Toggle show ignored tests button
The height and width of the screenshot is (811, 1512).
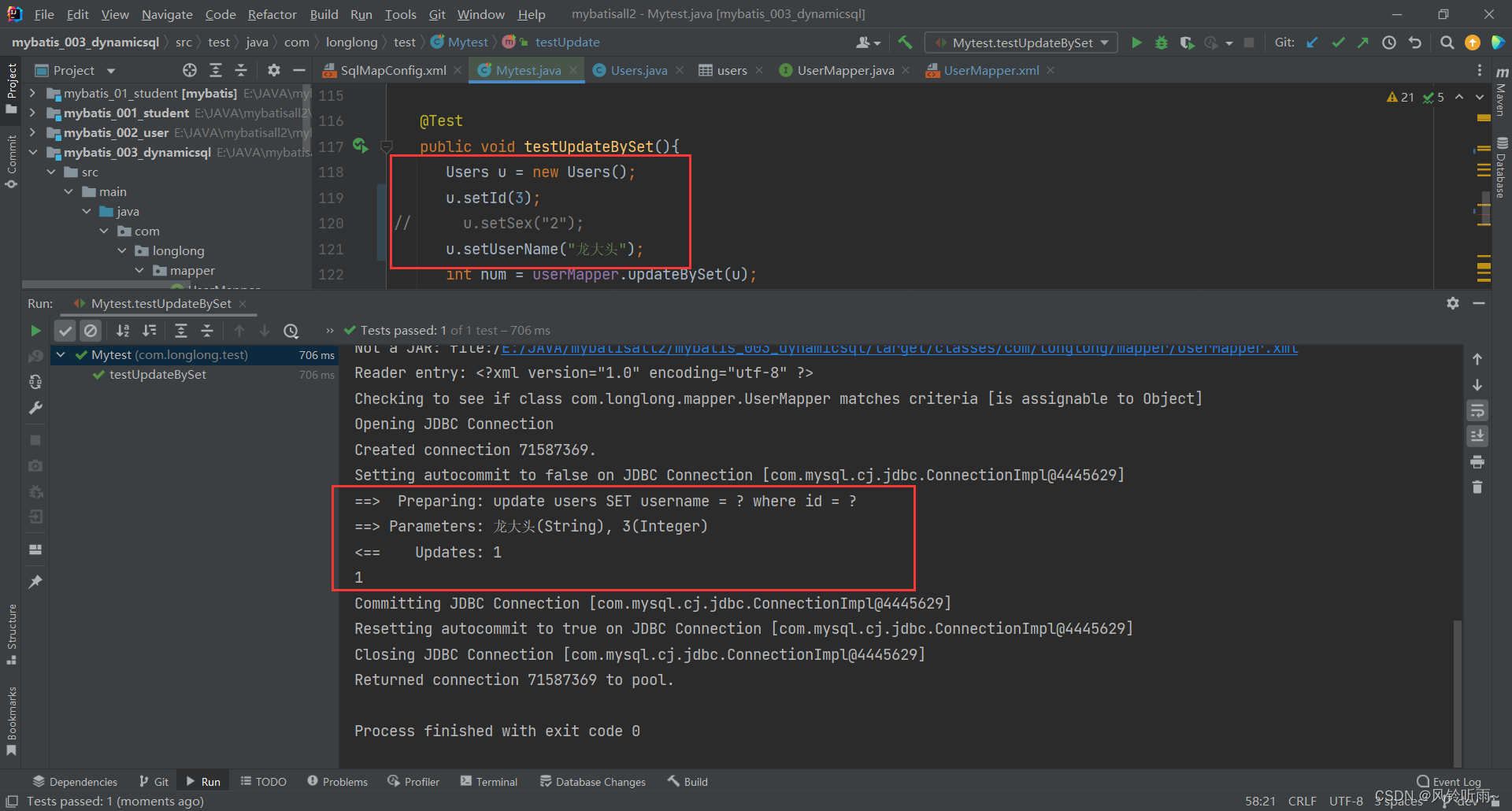point(91,331)
